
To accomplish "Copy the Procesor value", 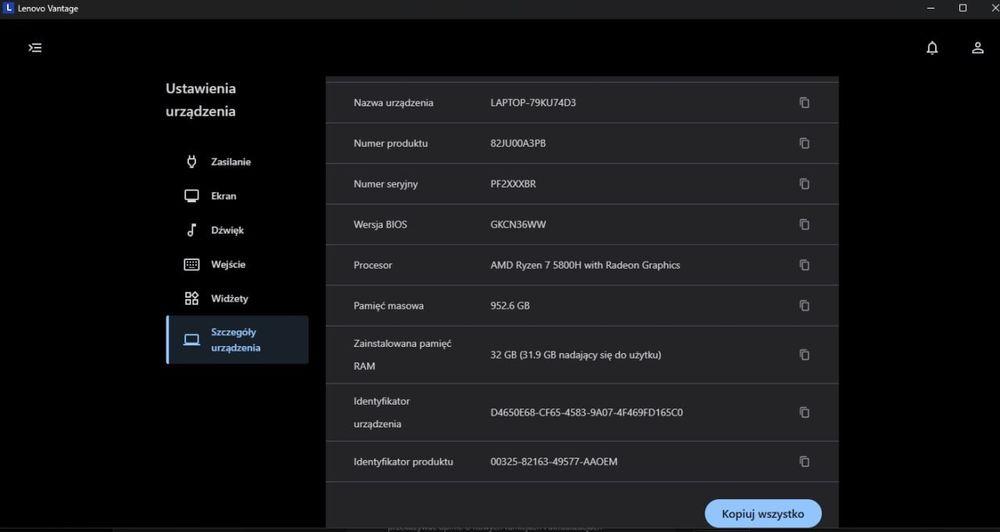I will click(804, 265).
